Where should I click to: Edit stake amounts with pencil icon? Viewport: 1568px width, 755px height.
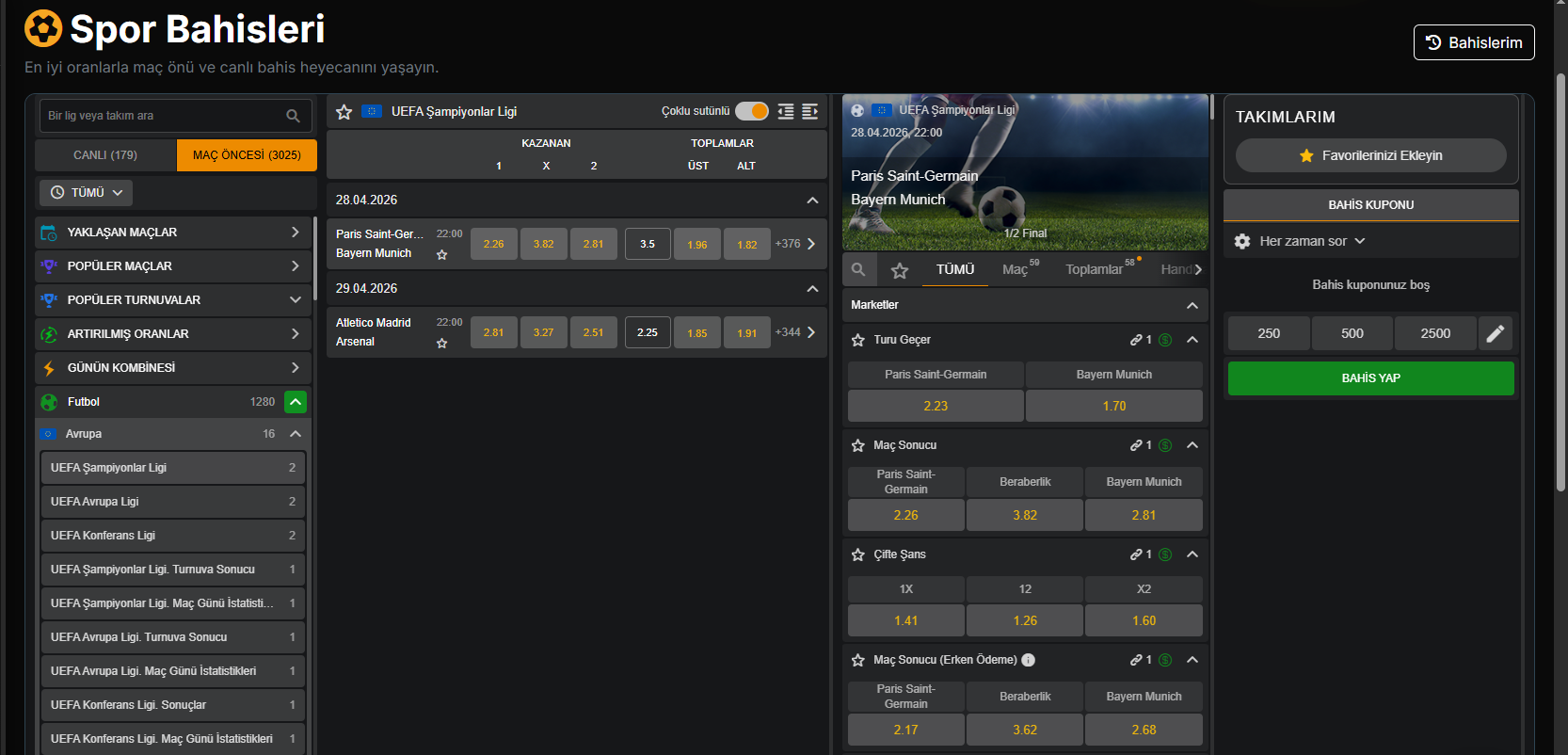tap(1496, 333)
